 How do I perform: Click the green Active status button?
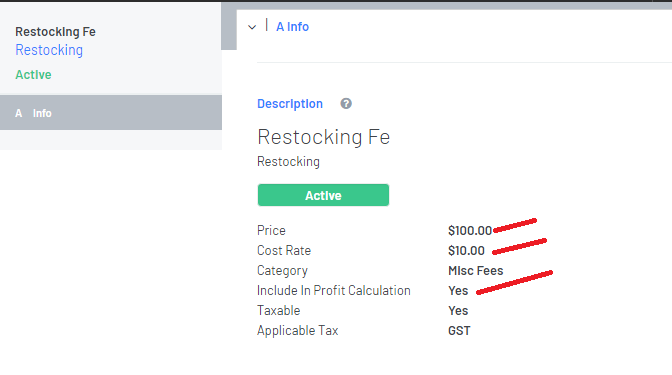(323, 195)
